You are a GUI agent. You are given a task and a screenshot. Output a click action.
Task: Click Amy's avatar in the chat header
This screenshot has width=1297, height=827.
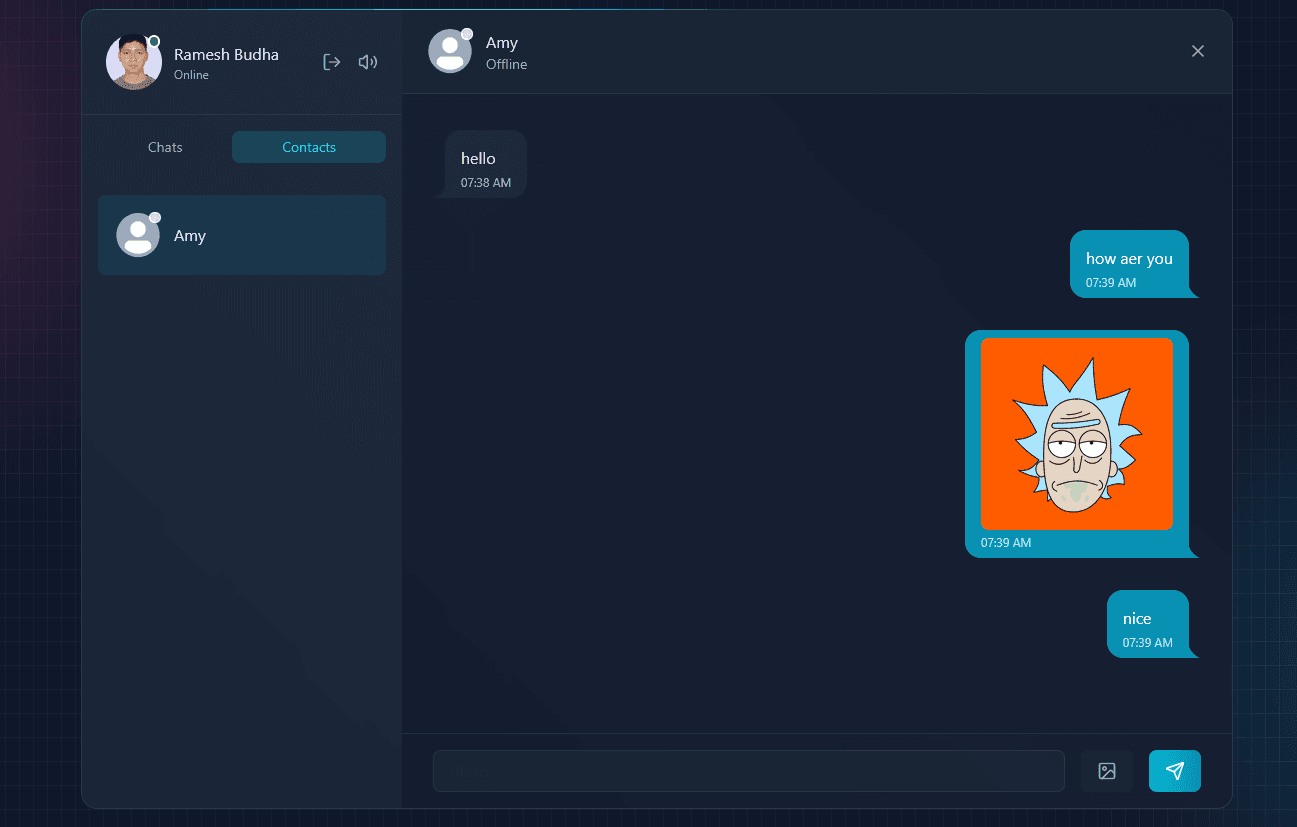tap(449, 51)
